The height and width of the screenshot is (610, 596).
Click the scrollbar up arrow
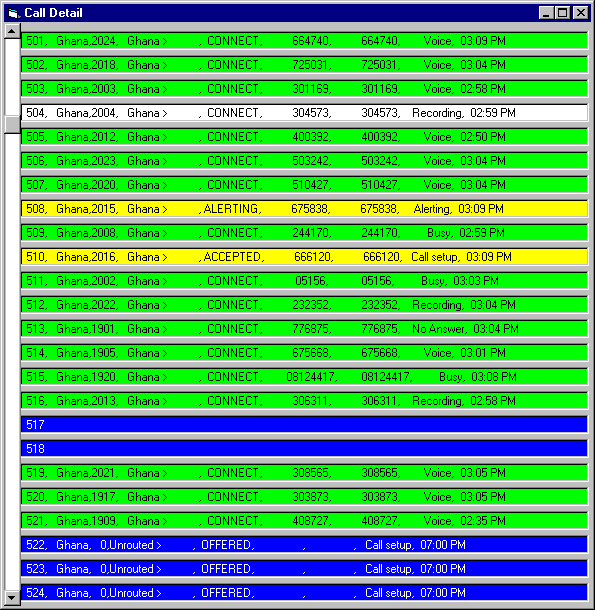(x=12, y=31)
